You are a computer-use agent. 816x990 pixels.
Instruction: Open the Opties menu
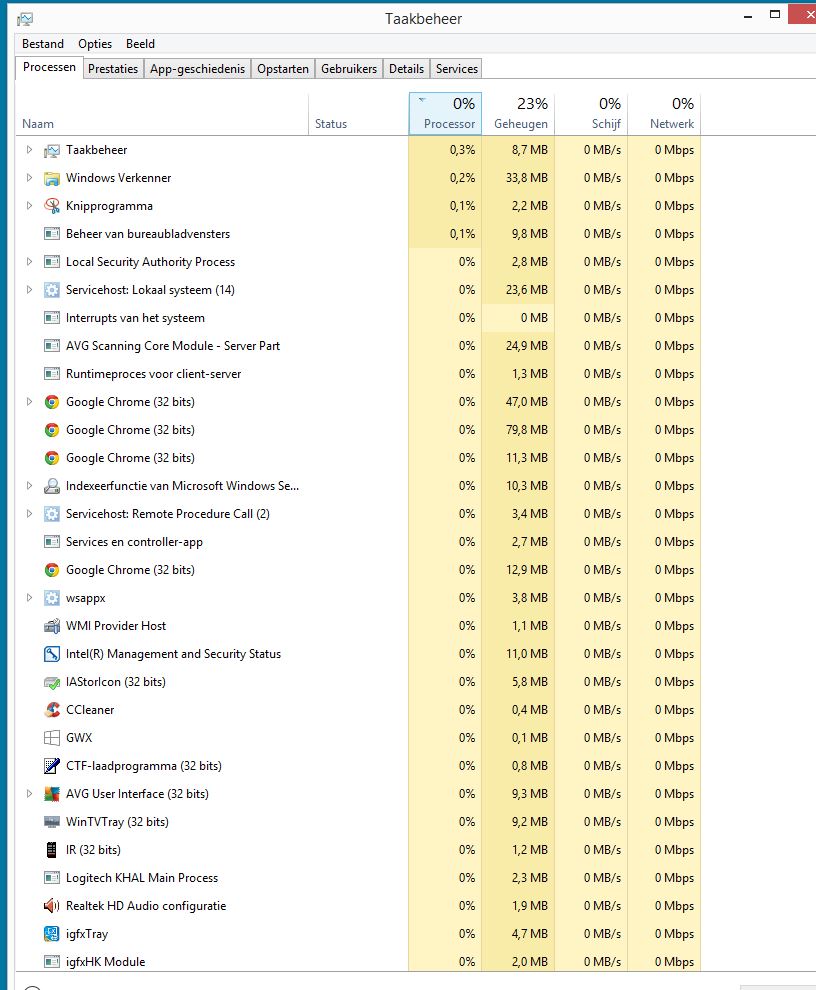(95, 44)
